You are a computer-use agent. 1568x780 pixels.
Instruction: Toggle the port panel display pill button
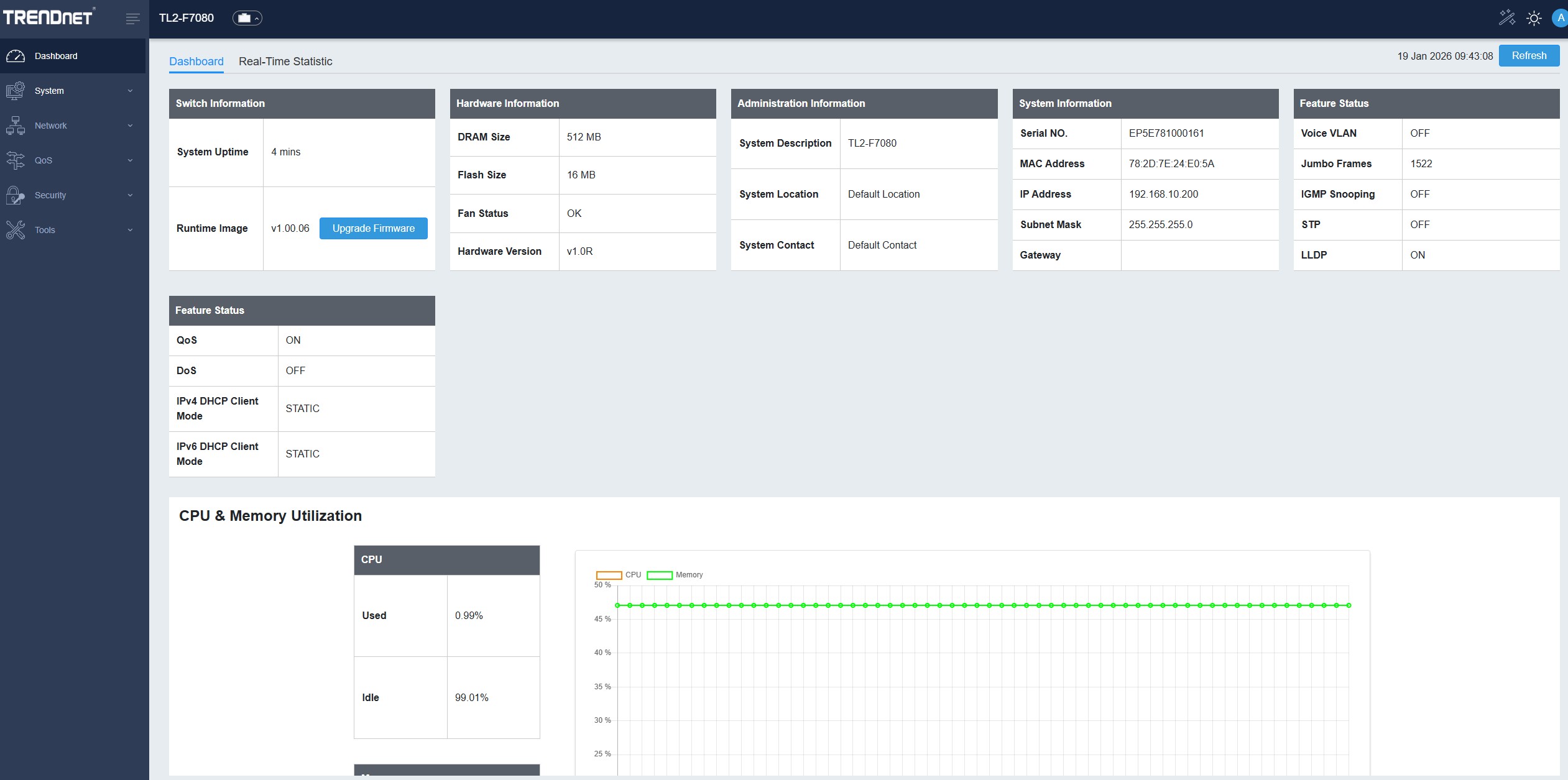247,18
